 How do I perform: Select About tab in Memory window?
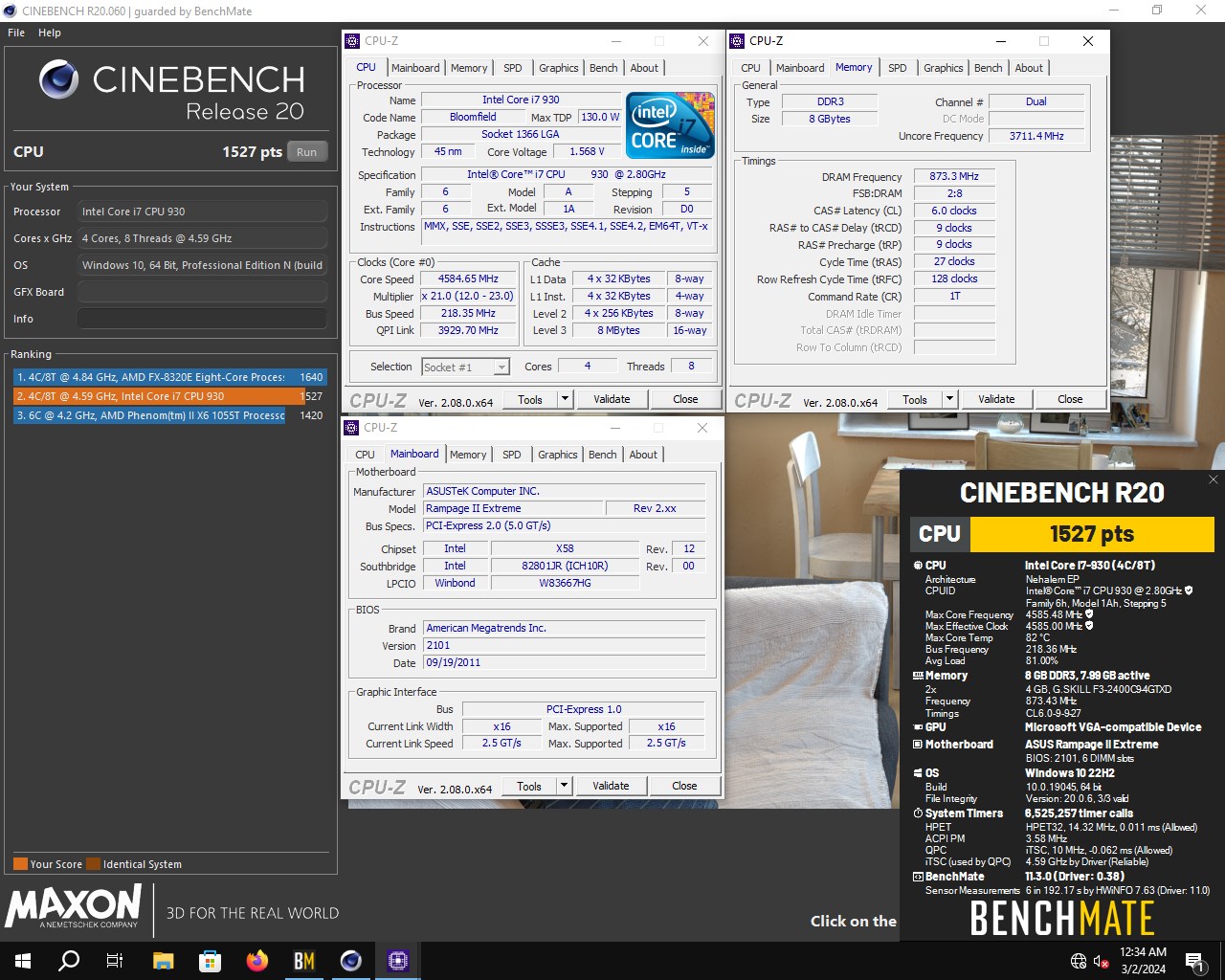pos(1029,68)
